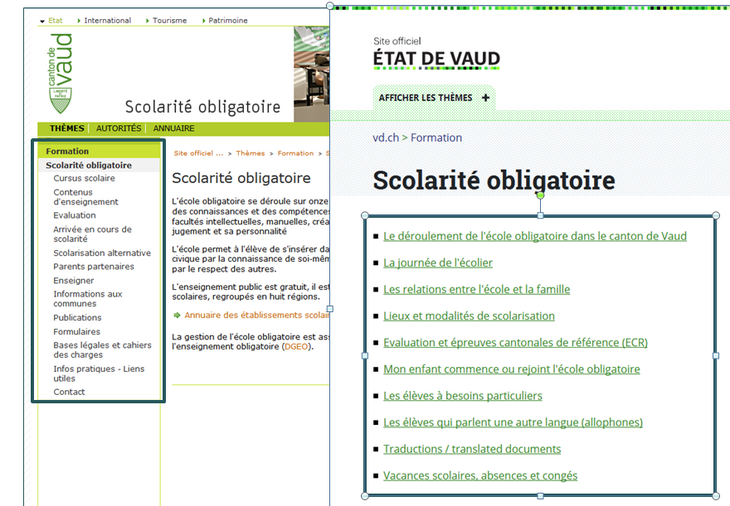Select the THÈMES tab

coord(67,128)
